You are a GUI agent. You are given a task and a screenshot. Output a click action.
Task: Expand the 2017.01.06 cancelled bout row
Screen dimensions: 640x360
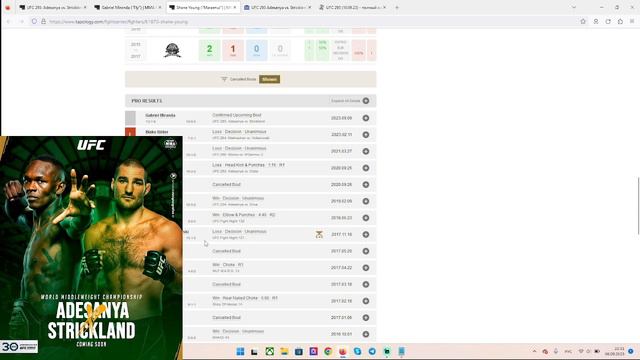[x=366, y=318]
